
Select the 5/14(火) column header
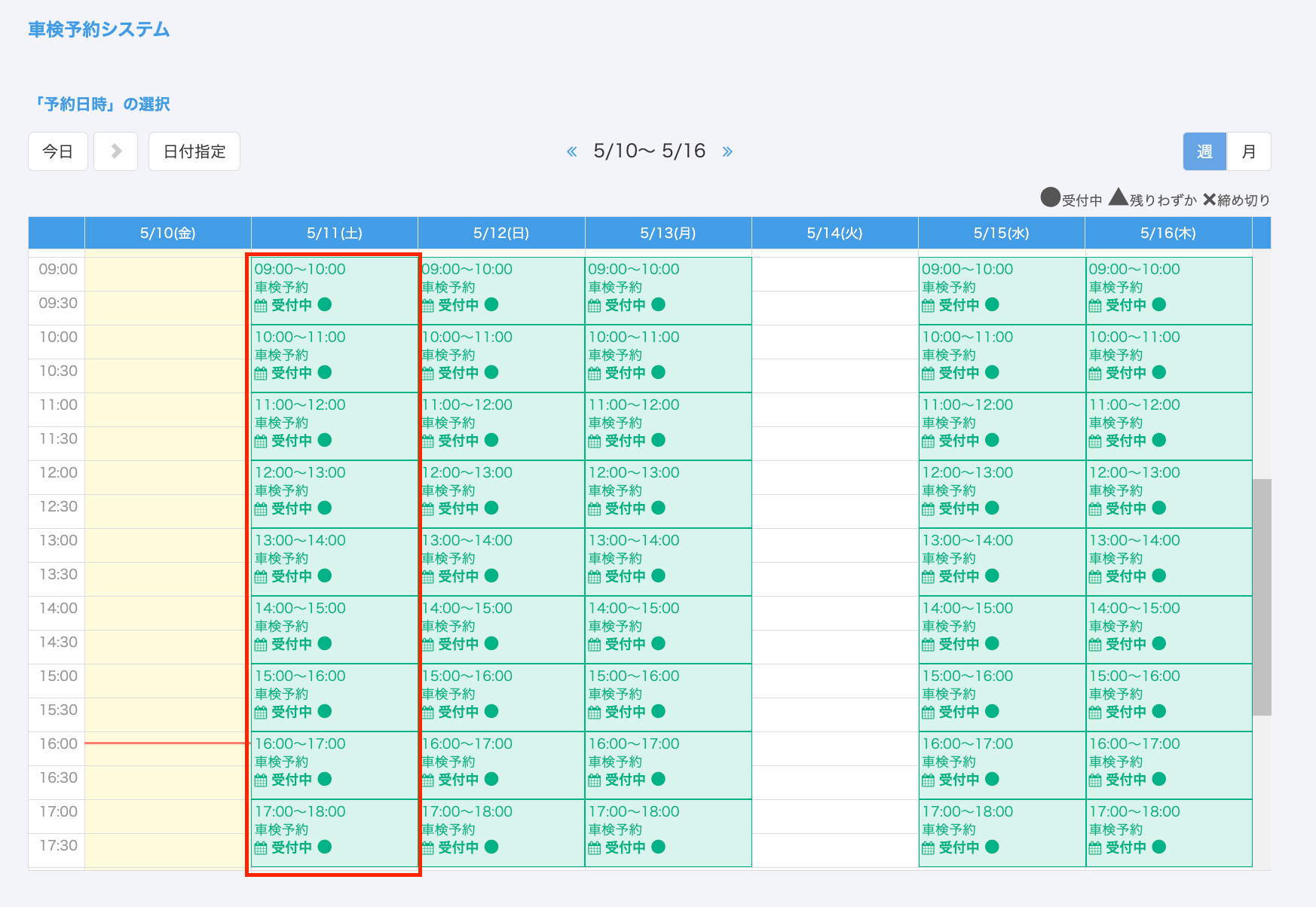(834, 233)
